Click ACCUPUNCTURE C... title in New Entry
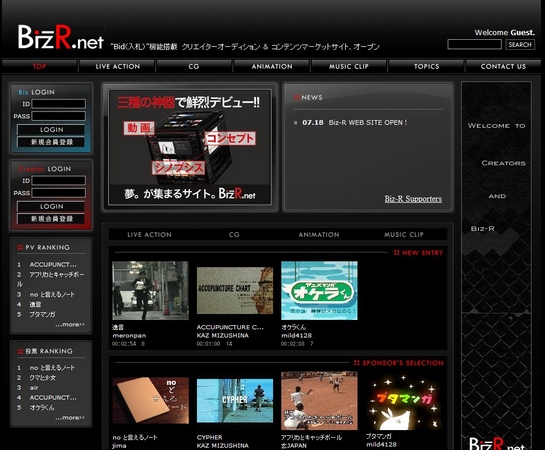Image resolution: width=545 pixels, height=450 pixels. [230, 327]
